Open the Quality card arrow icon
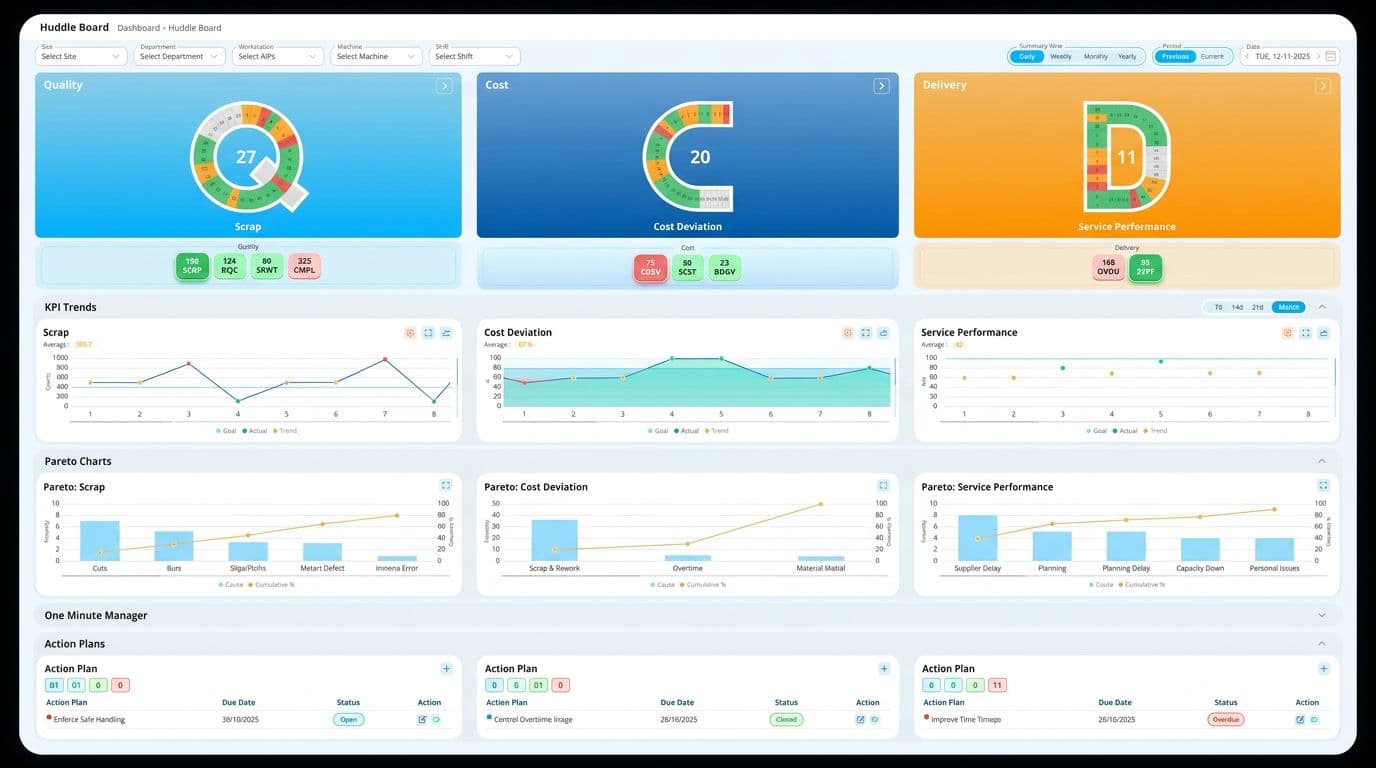The height and width of the screenshot is (768, 1376). [x=444, y=86]
